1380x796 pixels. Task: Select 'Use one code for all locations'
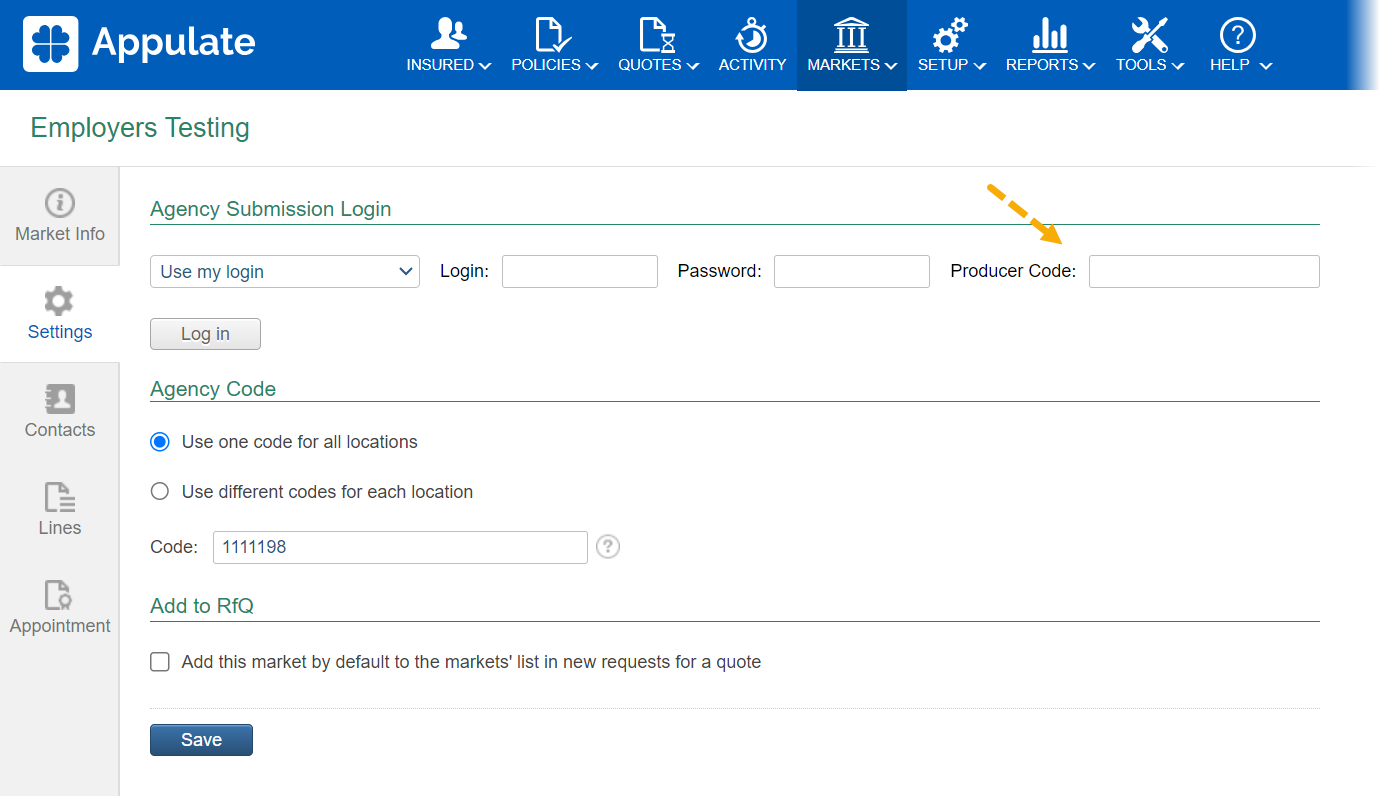pyautogui.click(x=160, y=442)
